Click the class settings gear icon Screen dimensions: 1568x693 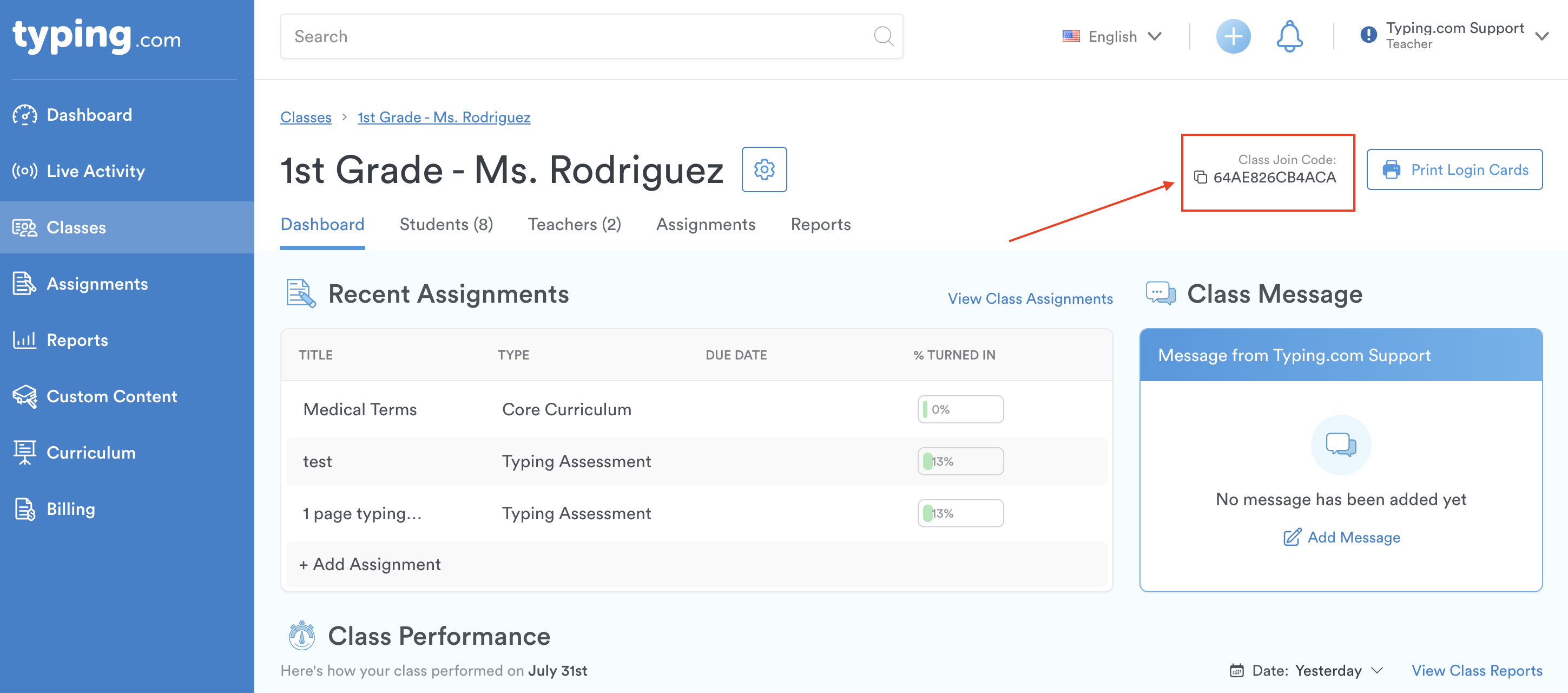pos(764,169)
